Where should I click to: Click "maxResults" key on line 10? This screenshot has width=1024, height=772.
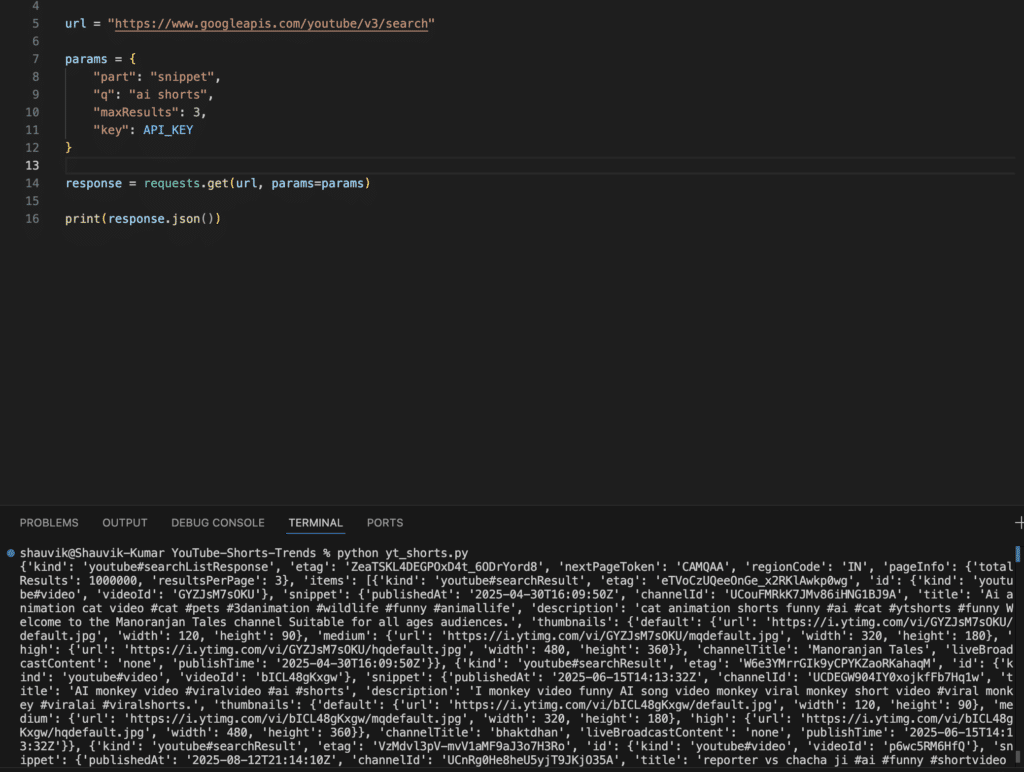[136, 112]
